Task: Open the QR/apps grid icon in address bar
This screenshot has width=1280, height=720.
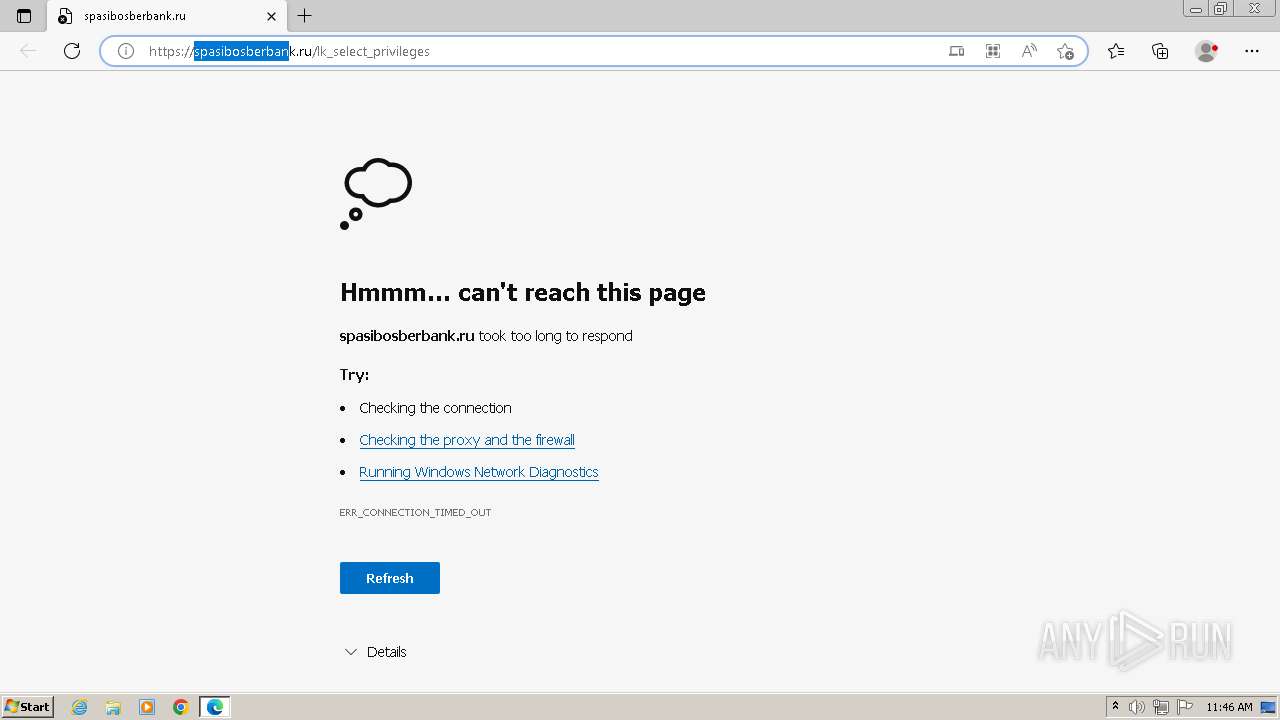Action: pos(993,51)
